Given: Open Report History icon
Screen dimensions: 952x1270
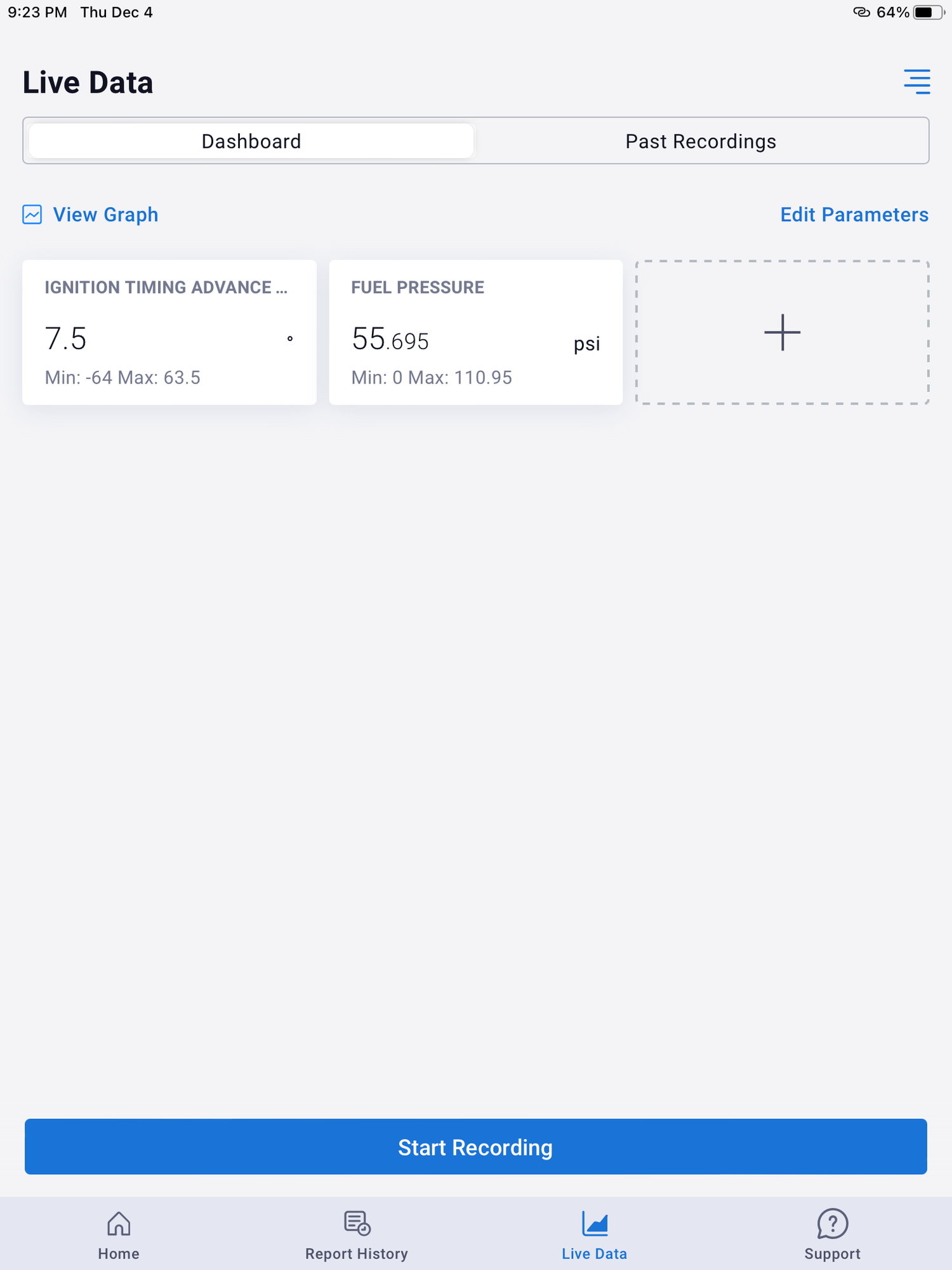Looking at the screenshot, I should (357, 1224).
